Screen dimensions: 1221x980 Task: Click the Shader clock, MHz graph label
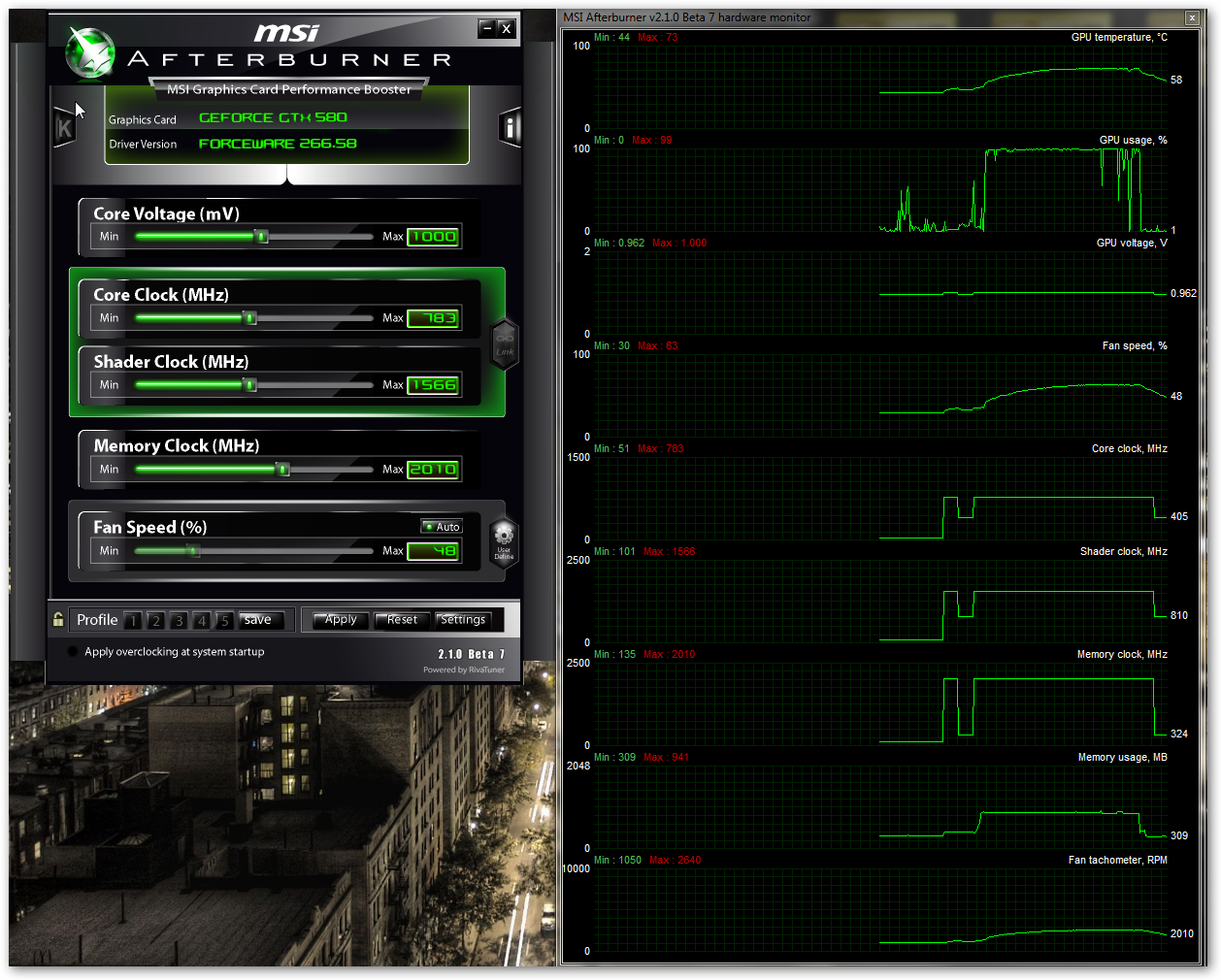click(1124, 551)
